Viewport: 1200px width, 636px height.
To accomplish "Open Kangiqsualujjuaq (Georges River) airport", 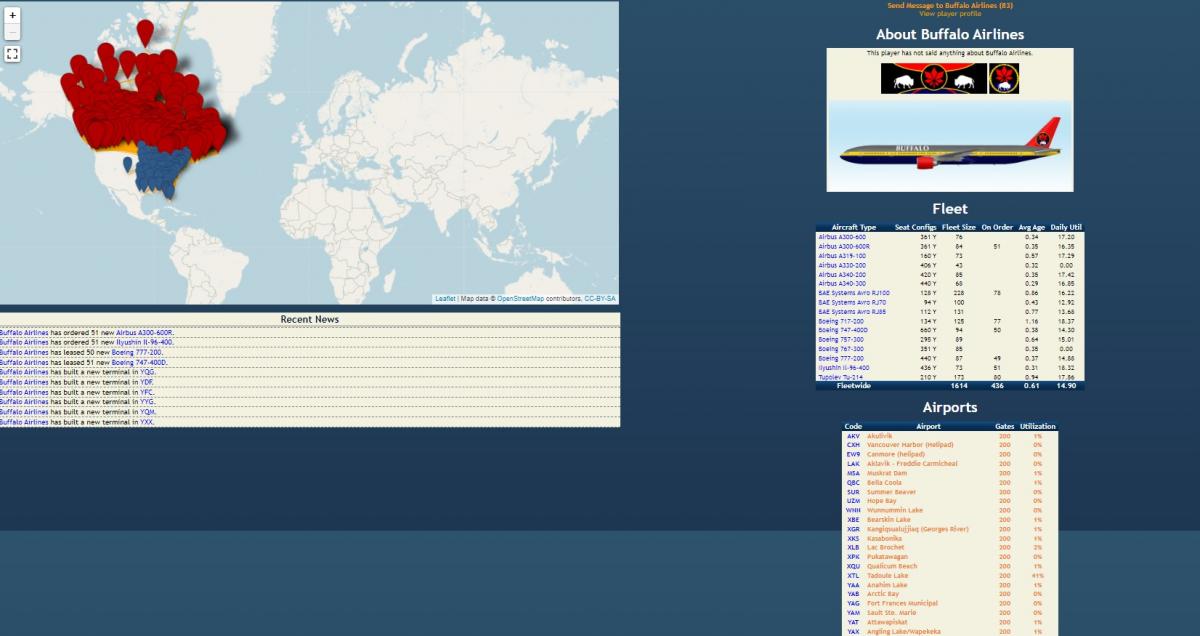I will 918,529.
